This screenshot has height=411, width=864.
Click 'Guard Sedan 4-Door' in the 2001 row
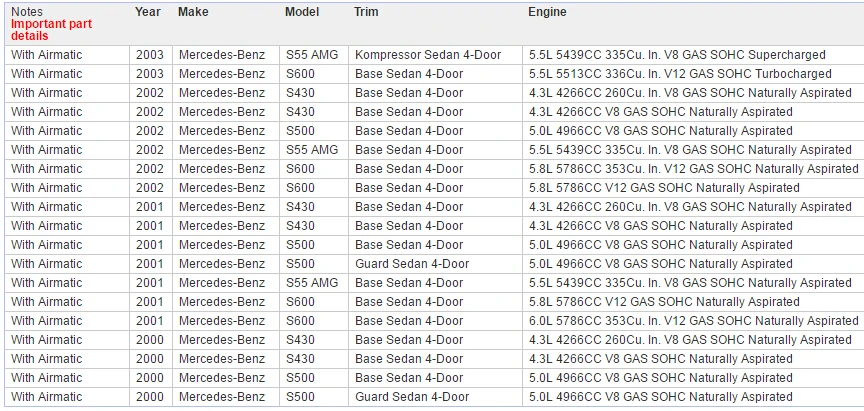pos(412,264)
